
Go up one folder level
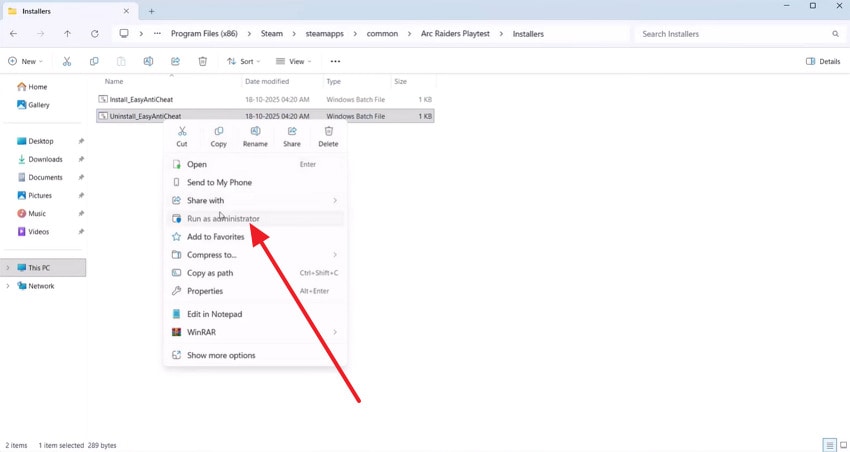click(67, 34)
